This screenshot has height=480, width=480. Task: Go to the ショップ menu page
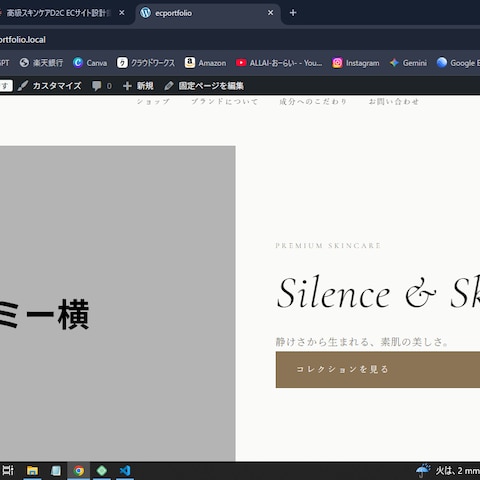153,101
